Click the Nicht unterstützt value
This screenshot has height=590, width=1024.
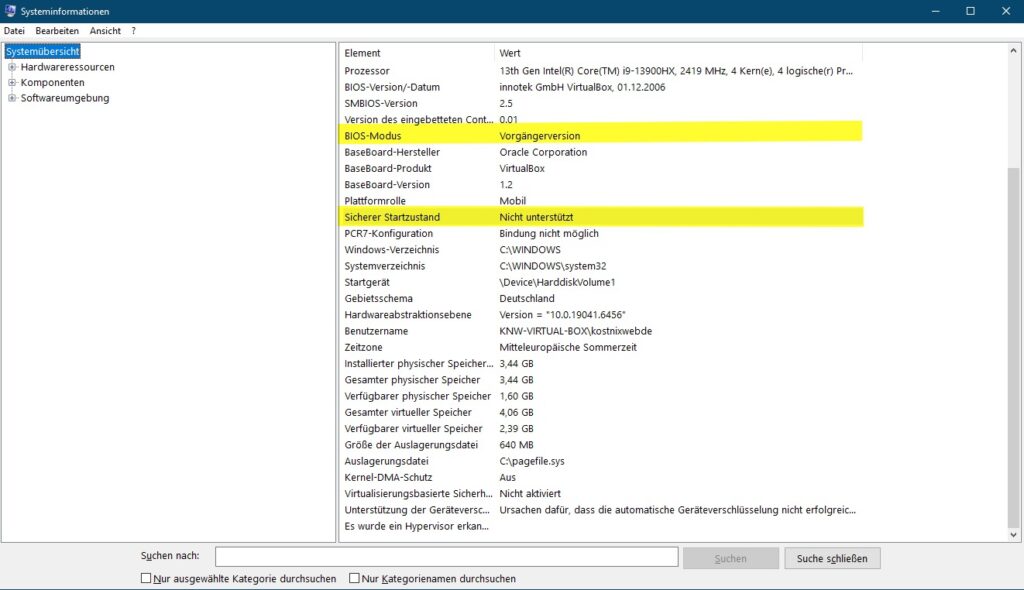click(x=536, y=217)
